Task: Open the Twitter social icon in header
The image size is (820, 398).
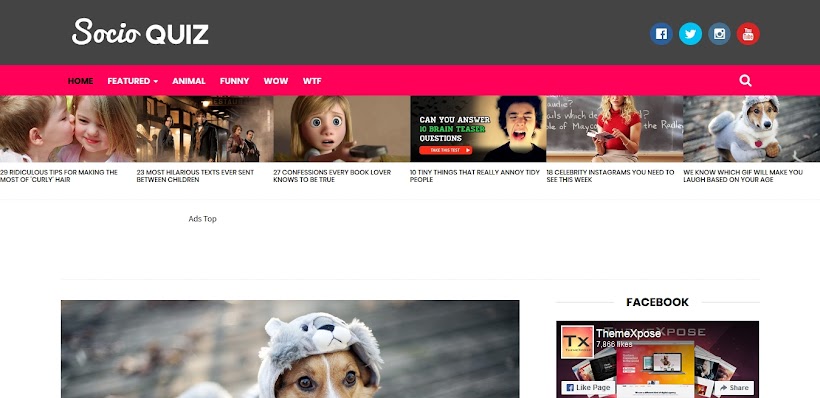Action: click(x=690, y=34)
